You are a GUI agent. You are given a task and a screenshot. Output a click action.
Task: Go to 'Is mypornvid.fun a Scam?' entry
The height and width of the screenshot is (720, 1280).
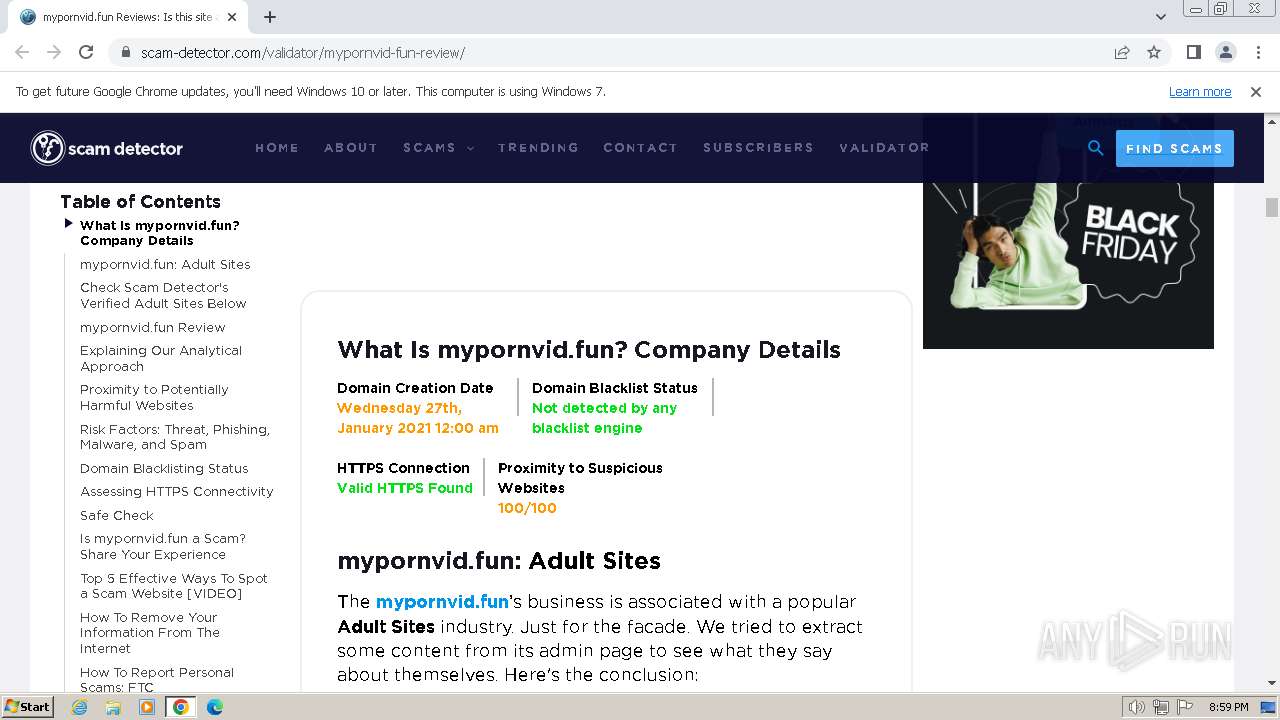point(163,546)
